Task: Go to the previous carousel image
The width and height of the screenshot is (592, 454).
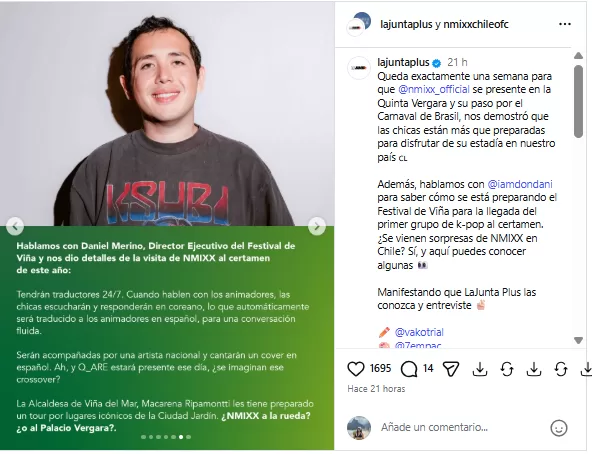Action: pyautogui.click(x=15, y=226)
